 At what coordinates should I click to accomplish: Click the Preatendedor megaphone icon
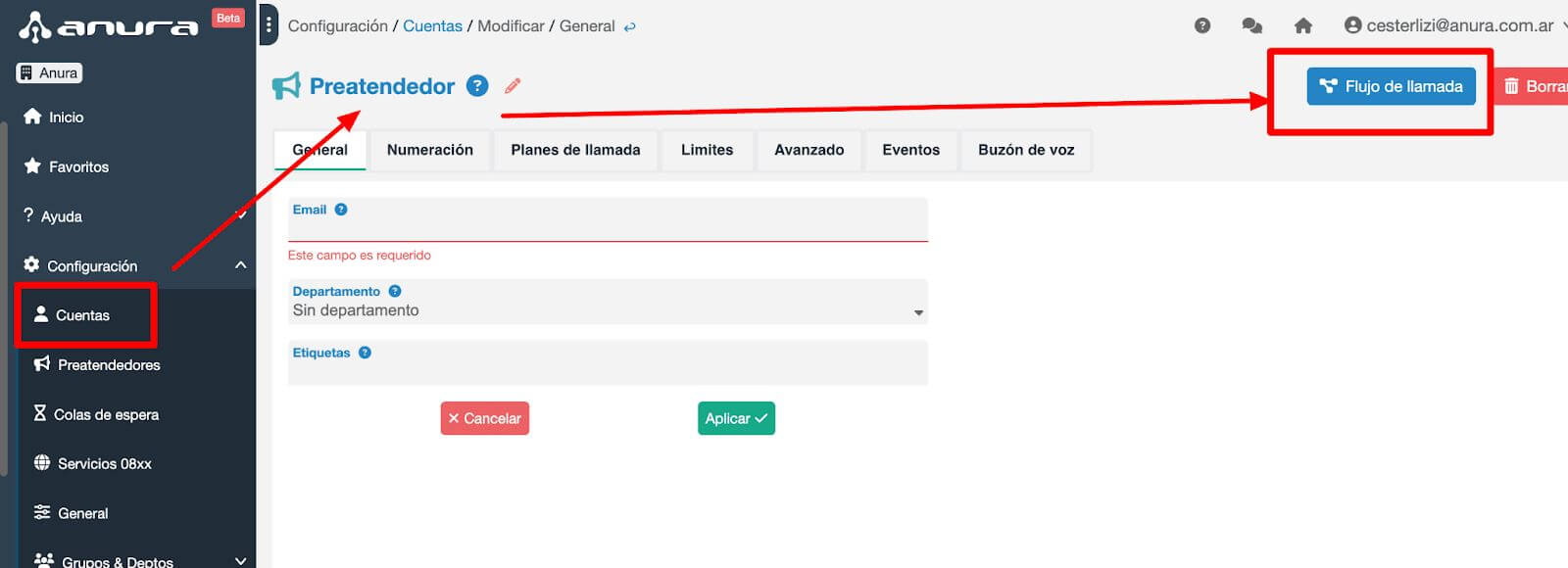pyautogui.click(x=286, y=86)
